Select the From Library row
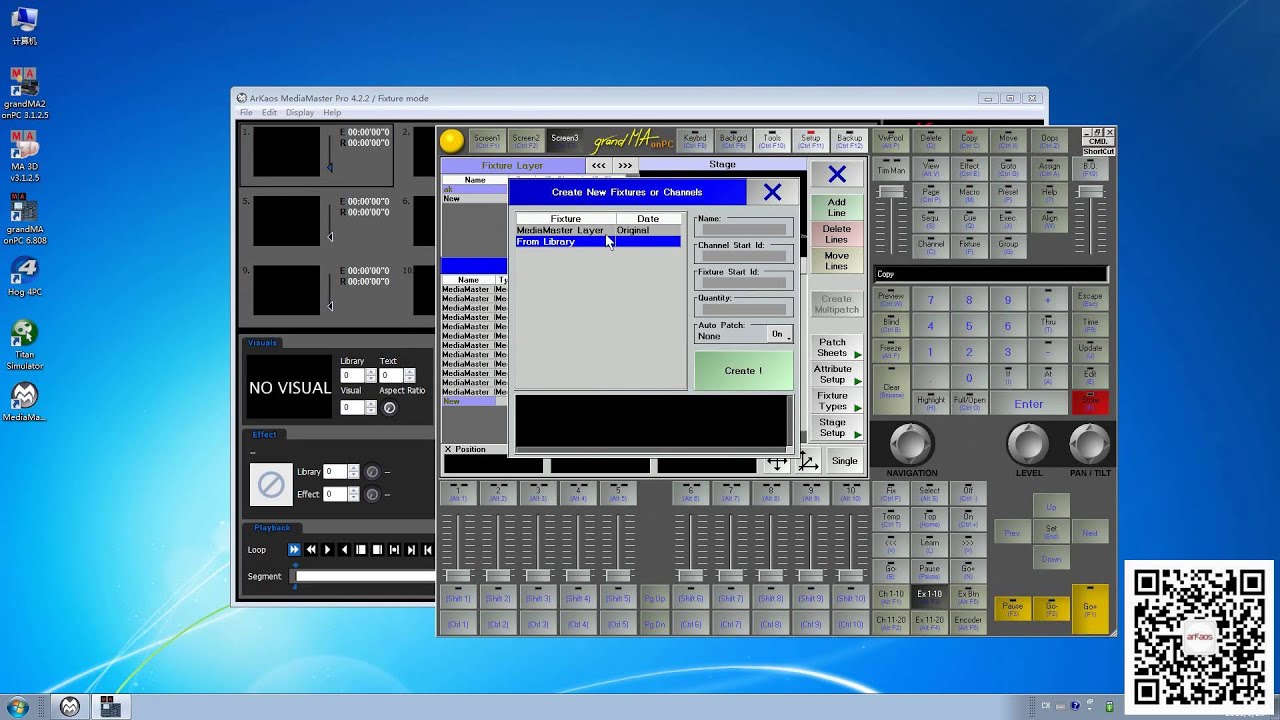This screenshot has height=720, width=1280. click(x=598, y=242)
